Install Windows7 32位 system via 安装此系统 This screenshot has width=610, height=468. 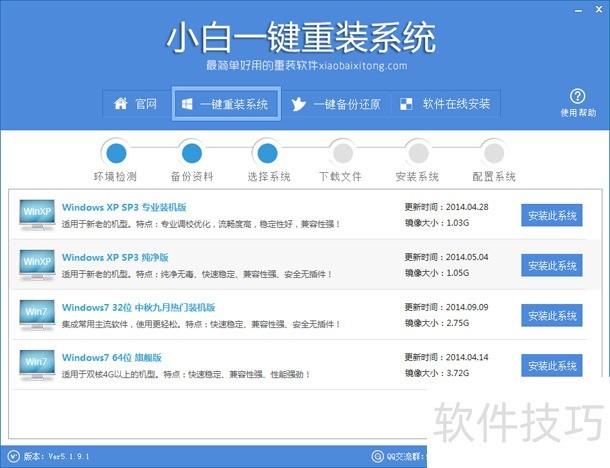(552, 316)
